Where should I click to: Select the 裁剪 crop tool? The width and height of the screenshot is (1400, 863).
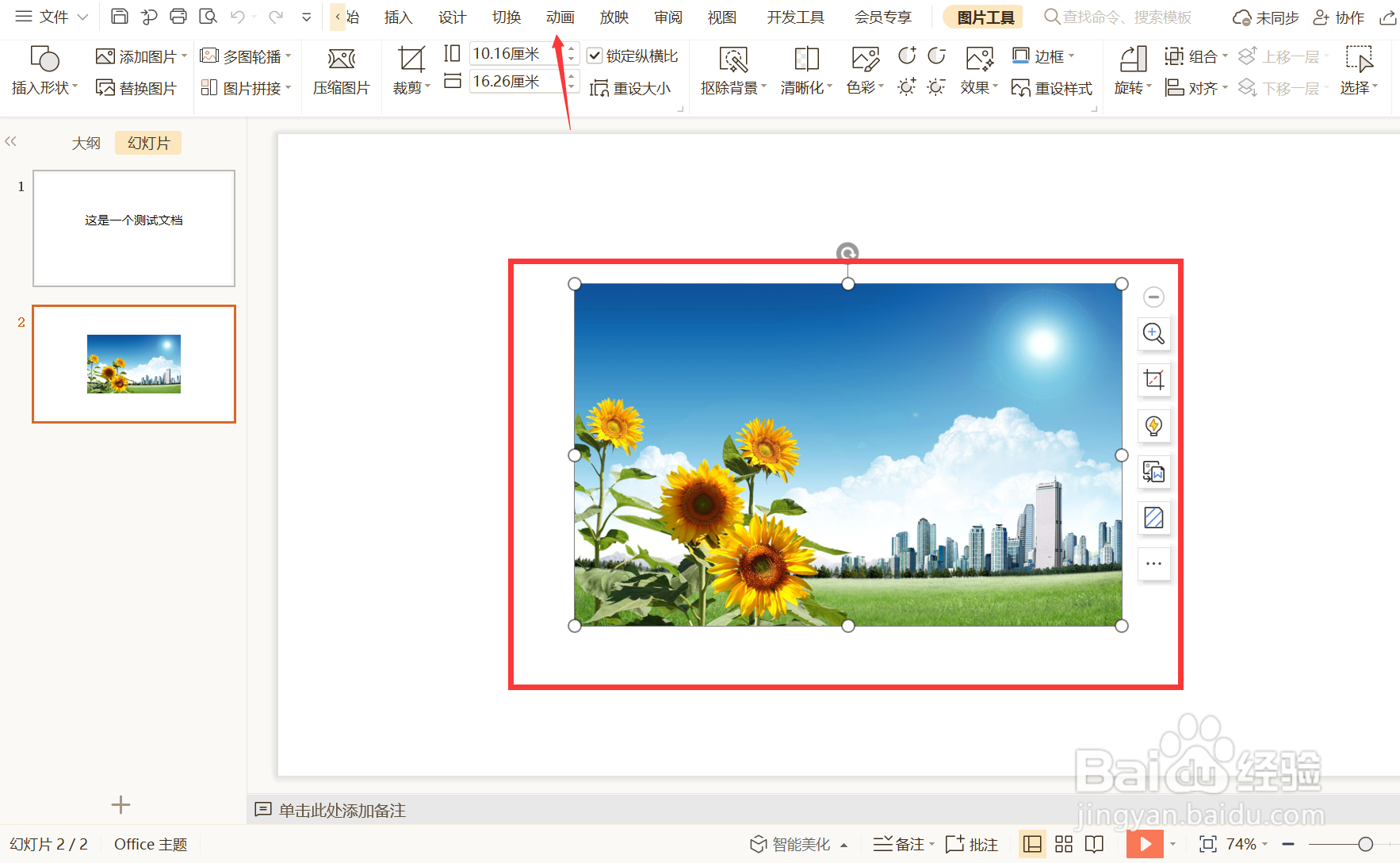[x=411, y=71]
